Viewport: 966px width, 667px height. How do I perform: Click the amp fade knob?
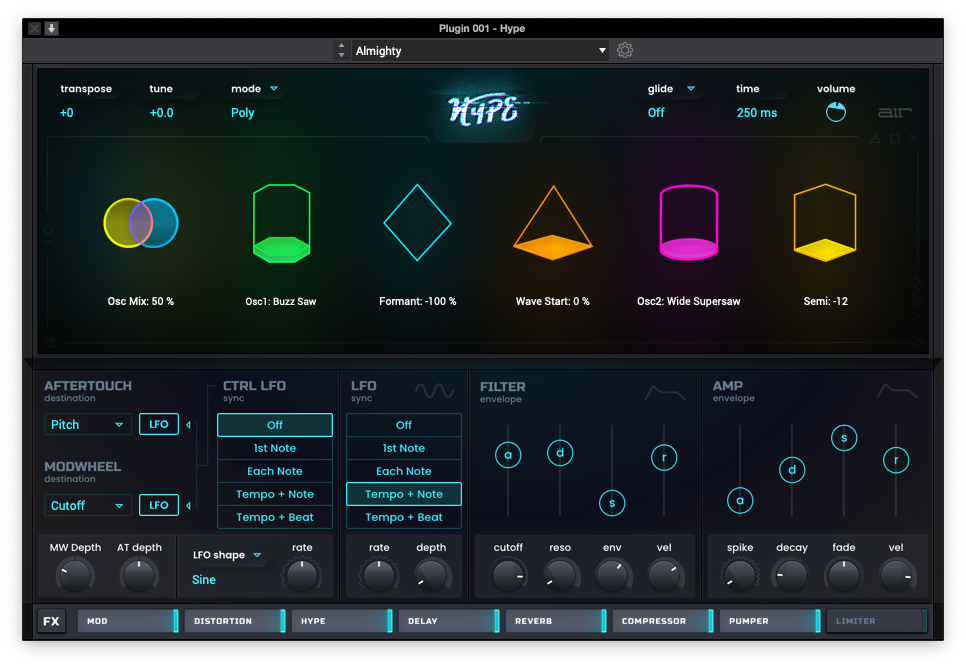point(844,575)
